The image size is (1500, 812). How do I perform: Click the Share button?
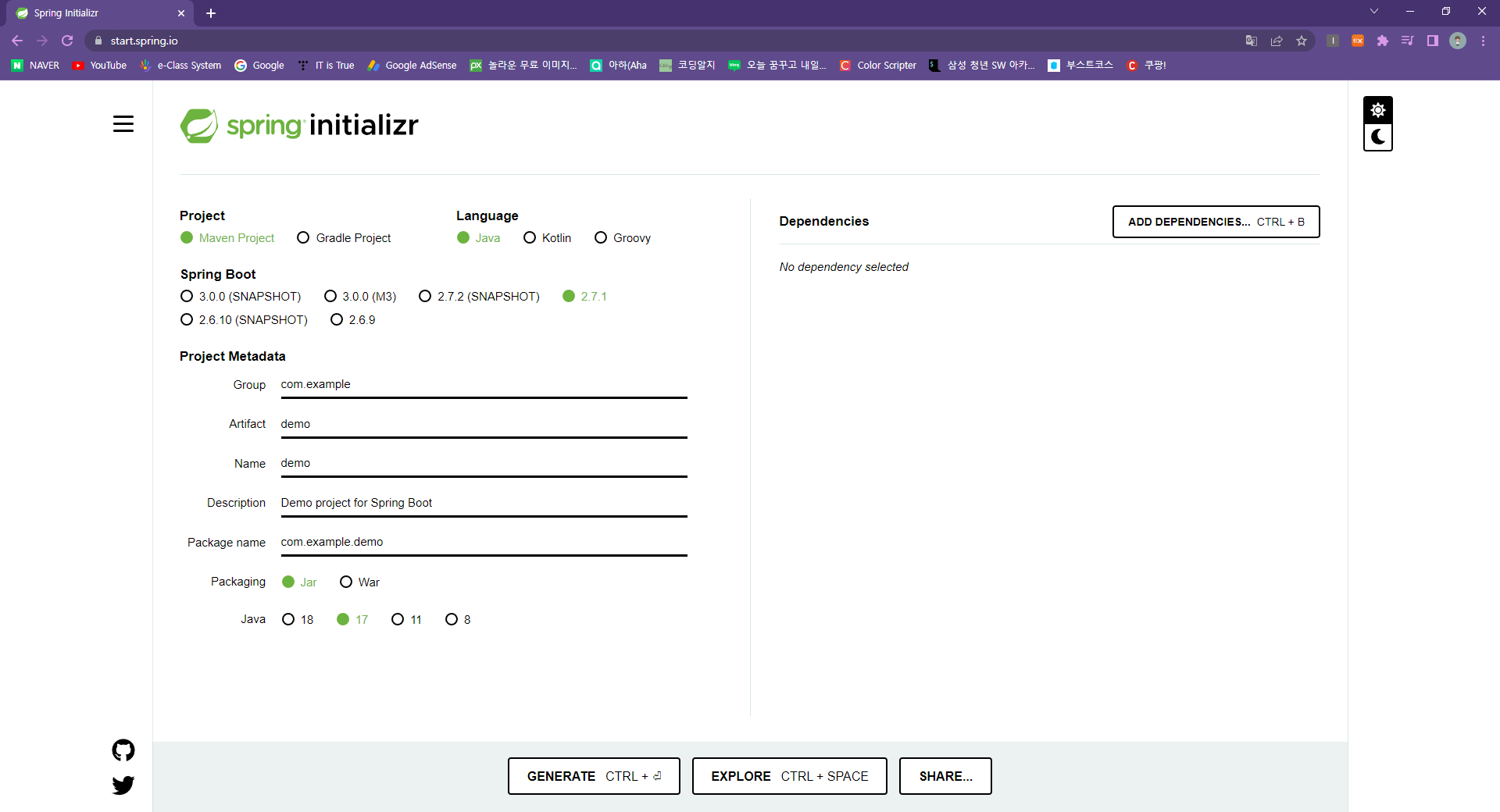click(945, 776)
